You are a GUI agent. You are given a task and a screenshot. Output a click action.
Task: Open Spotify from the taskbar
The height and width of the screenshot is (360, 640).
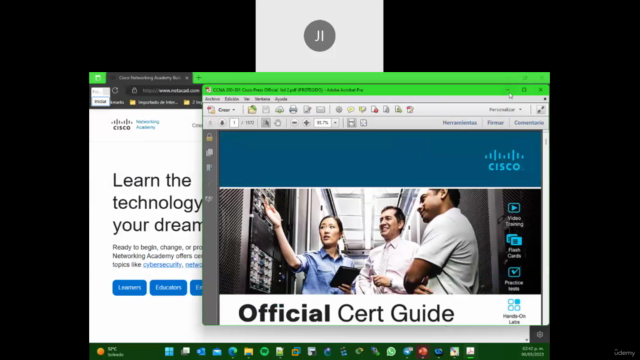[264, 351]
